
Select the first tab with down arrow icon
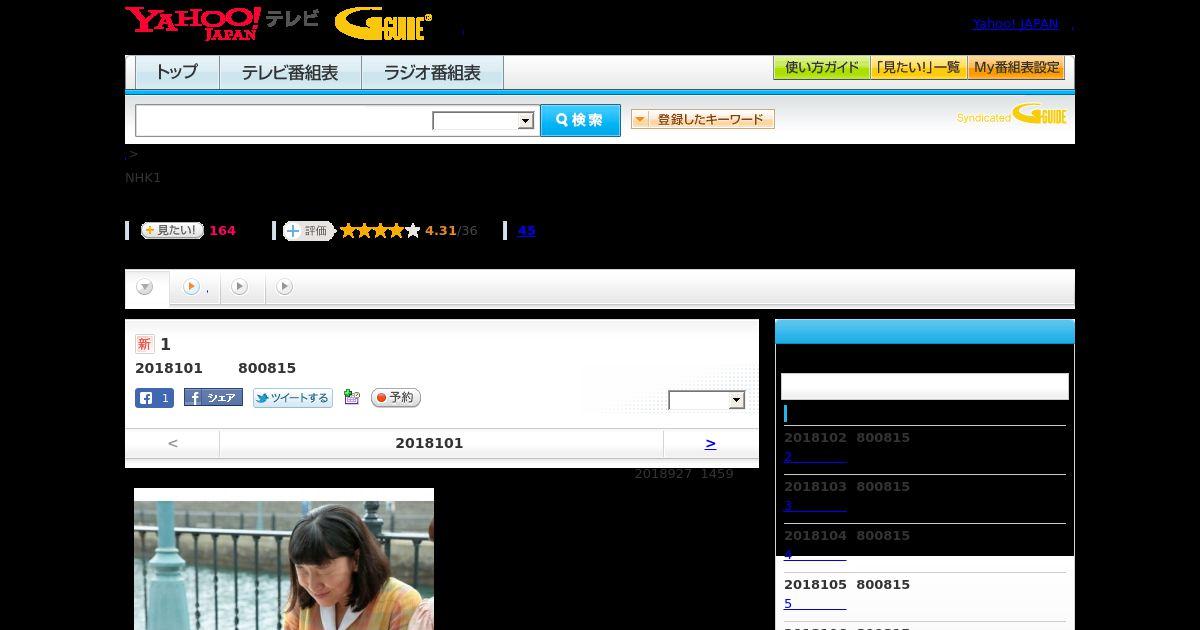[x=146, y=287]
